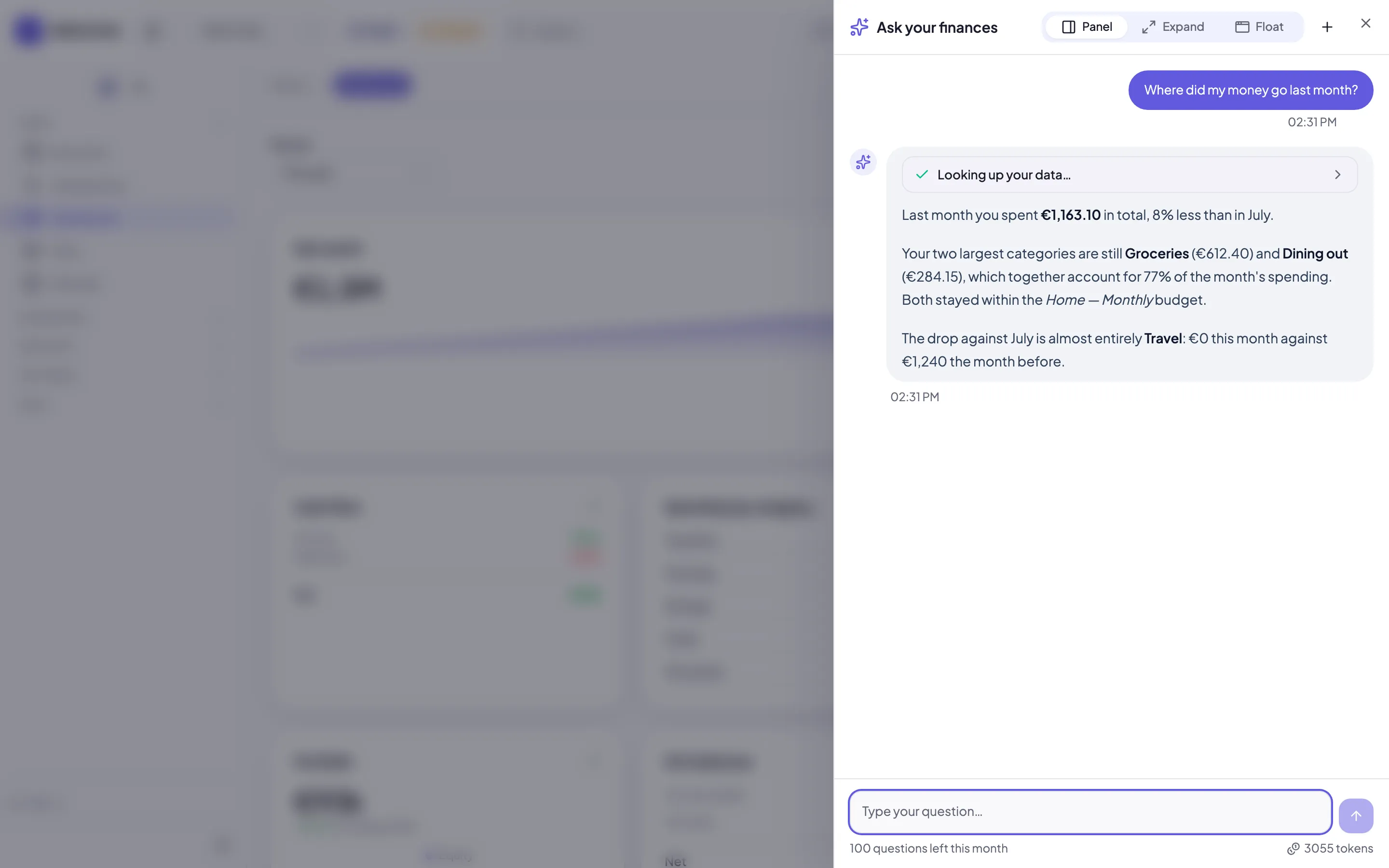
Task: Select the Where did my money go message bubble
Action: click(1251, 90)
